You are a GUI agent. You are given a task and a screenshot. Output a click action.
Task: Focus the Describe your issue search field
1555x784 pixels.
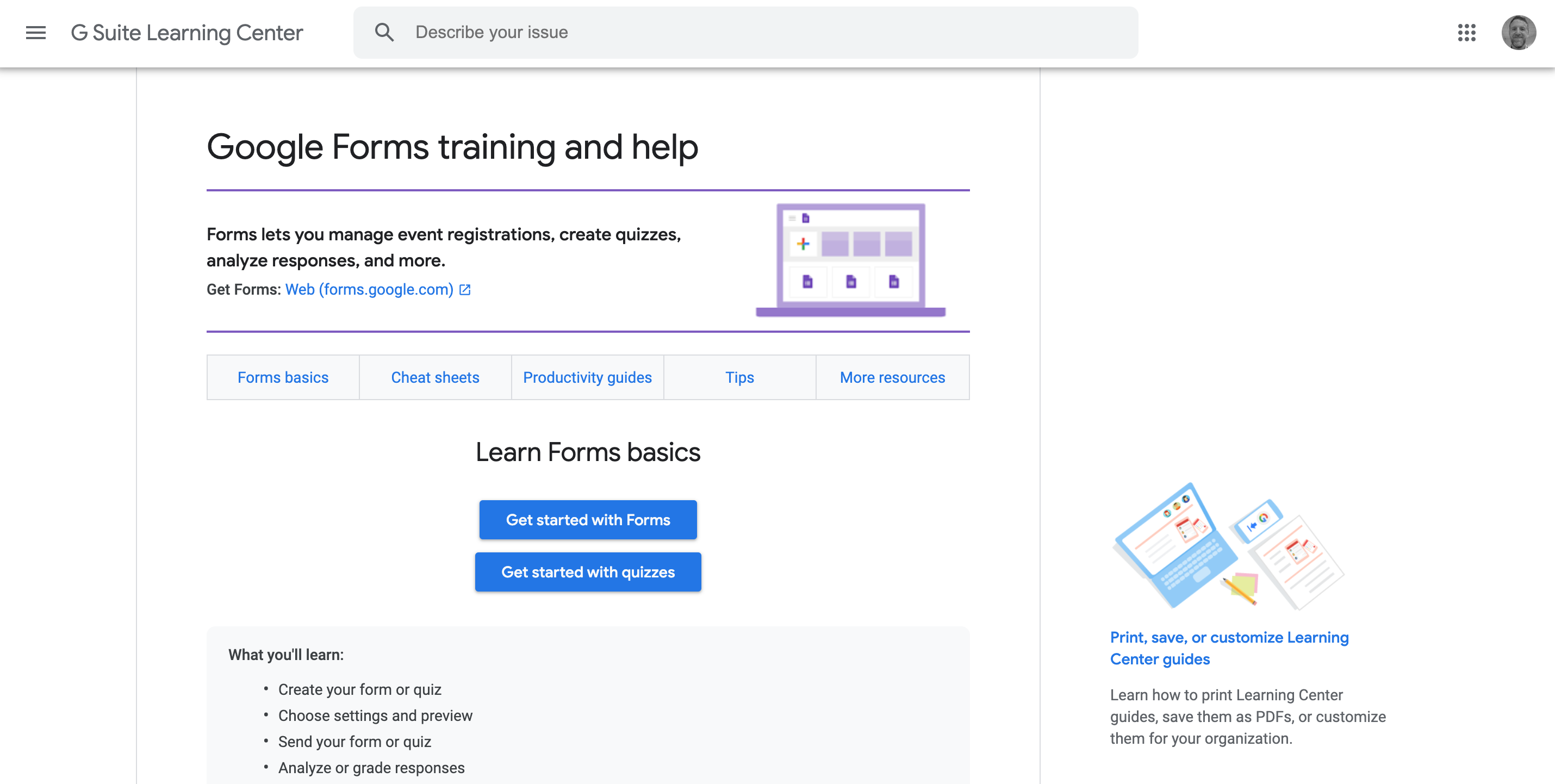pos(745,33)
